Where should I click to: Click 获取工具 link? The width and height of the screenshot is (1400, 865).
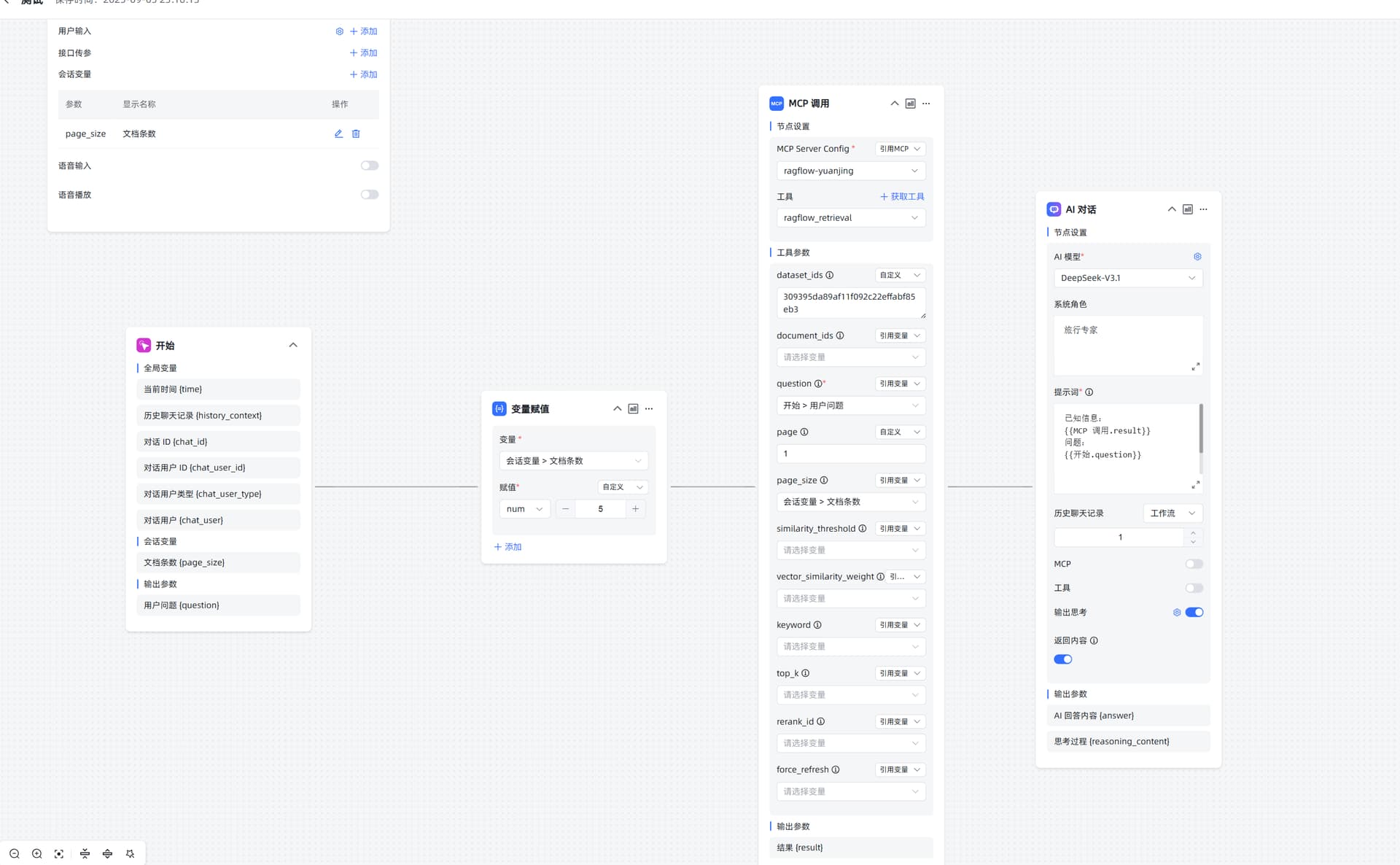click(x=902, y=197)
